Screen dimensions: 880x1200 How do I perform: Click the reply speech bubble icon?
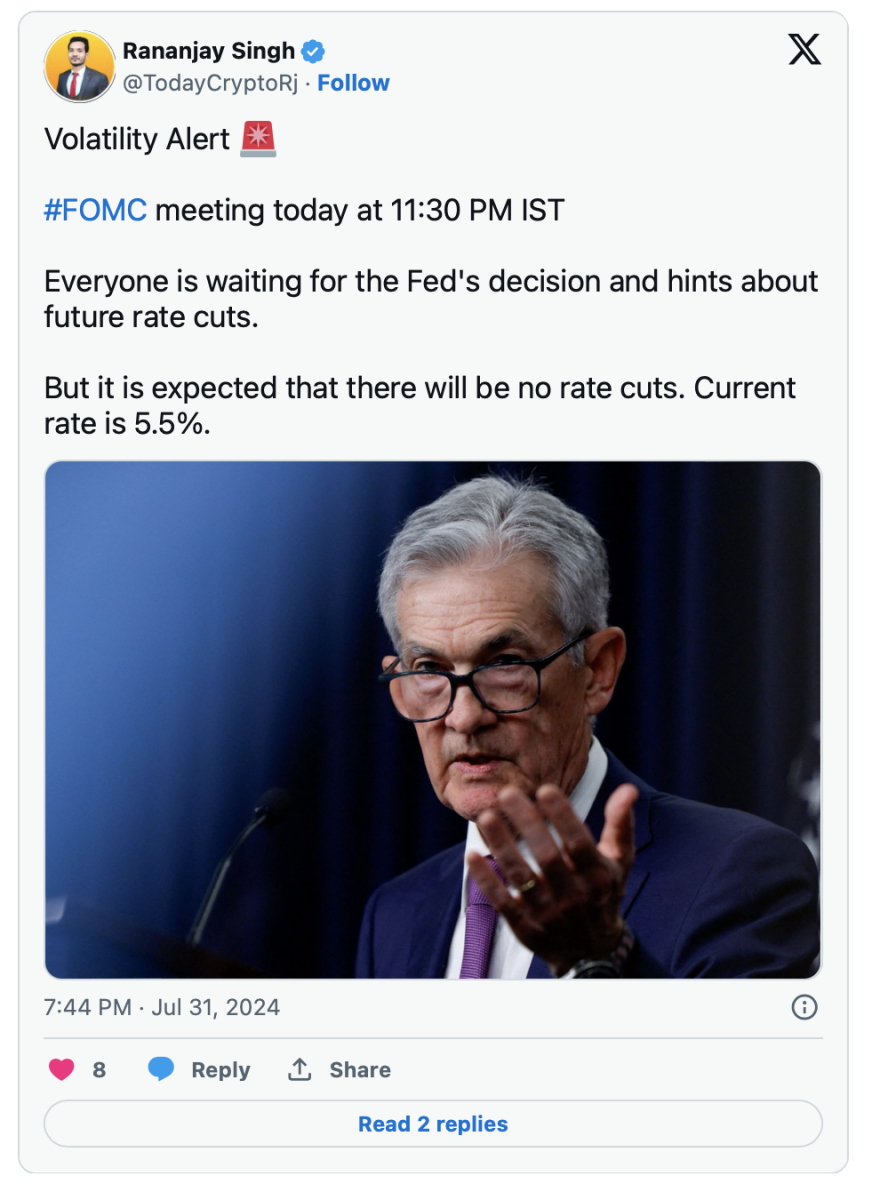click(x=161, y=1070)
